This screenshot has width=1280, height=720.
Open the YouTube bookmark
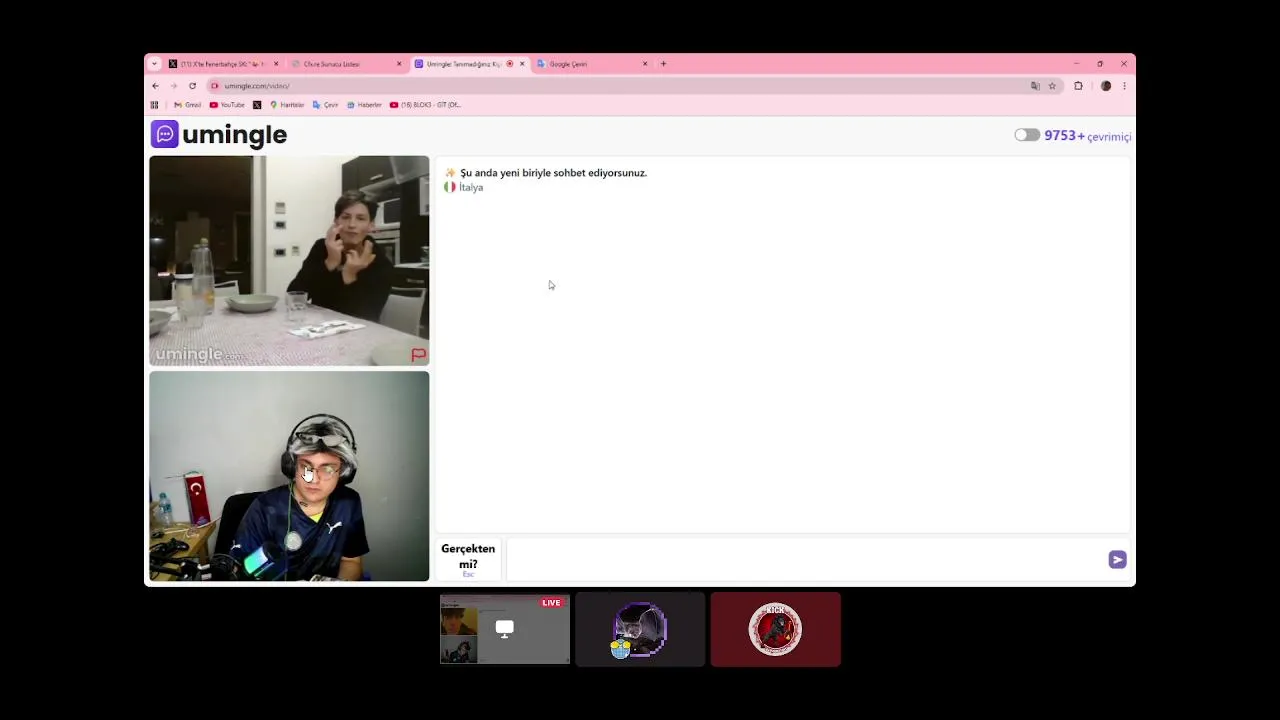227,105
